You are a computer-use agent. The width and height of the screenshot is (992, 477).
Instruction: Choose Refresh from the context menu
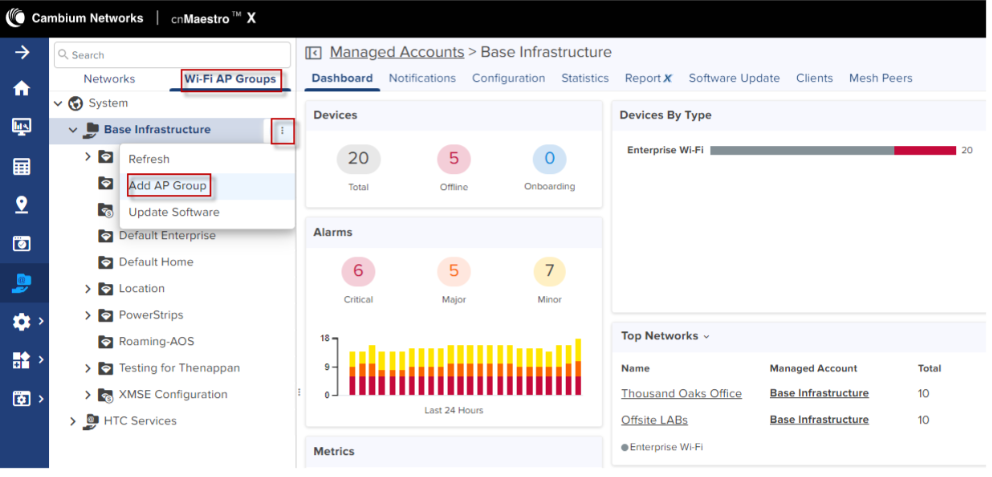point(149,159)
